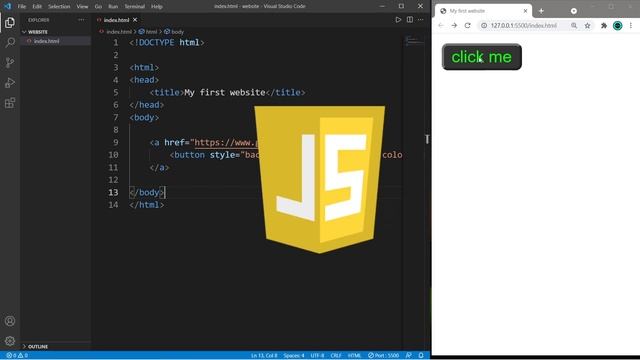This screenshot has height=360, width=640.
Task: Open the Explorer view in activity bar
Action: click(x=10, y=22)
